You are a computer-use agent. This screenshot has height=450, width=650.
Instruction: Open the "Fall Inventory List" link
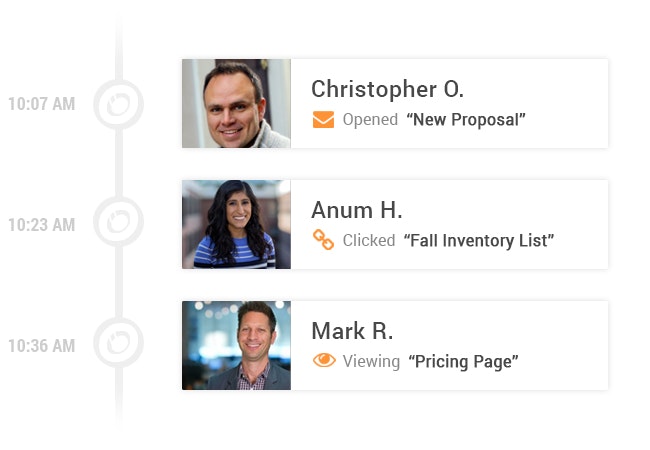[479, 241]
